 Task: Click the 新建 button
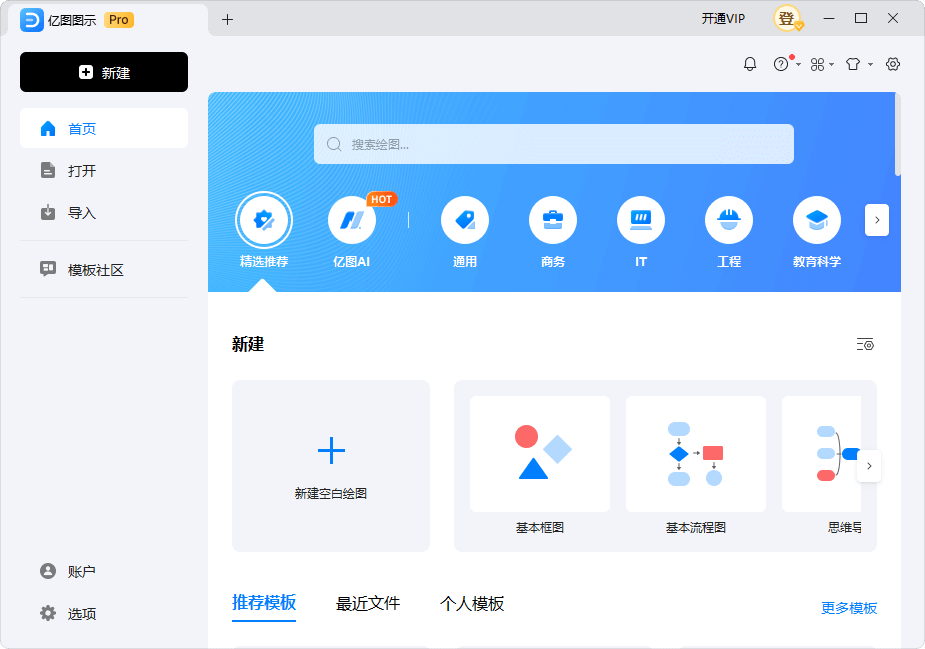103,72
